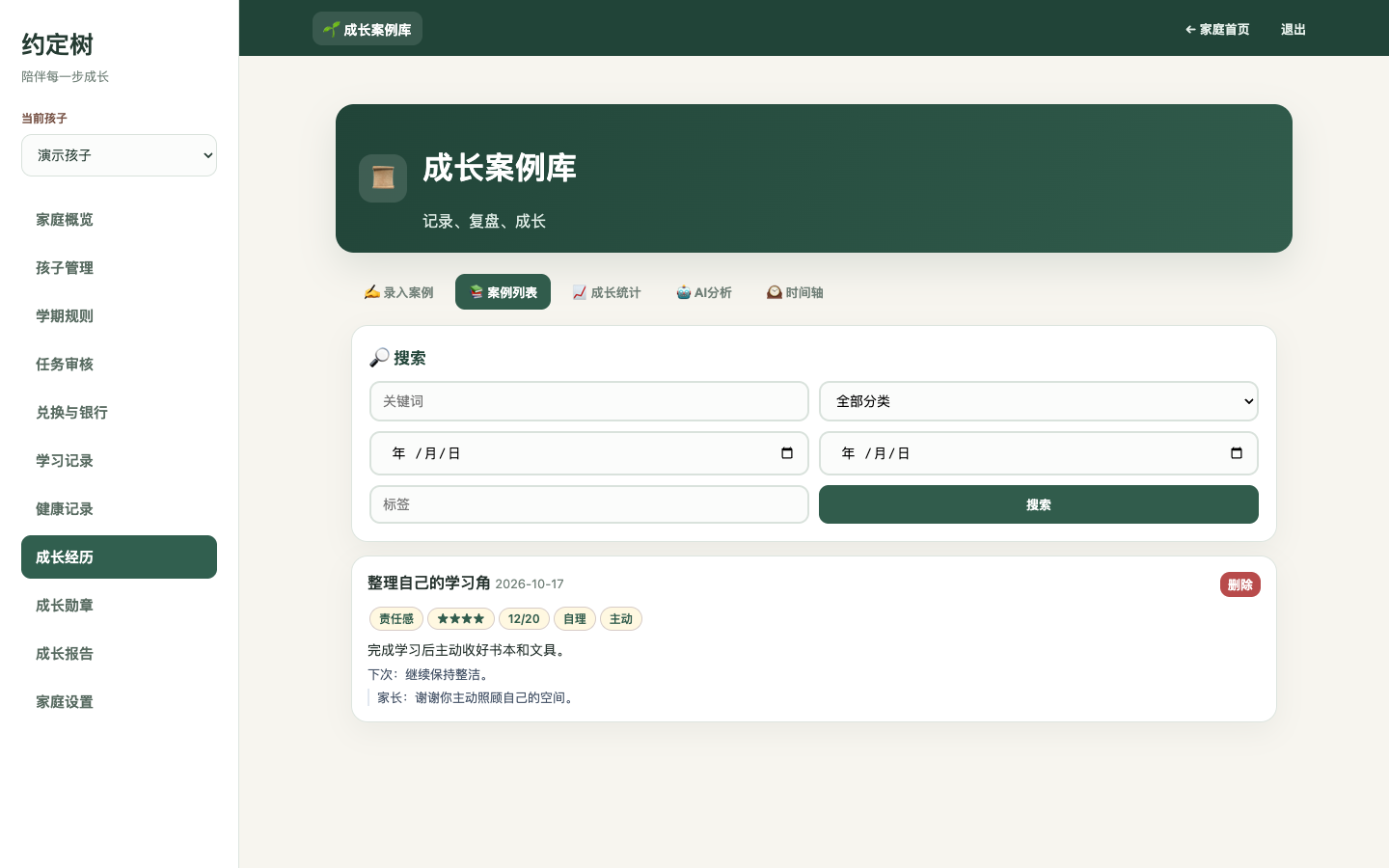The width and height of the screenshot is (1389, 868).
Task: Open 家庭概览 in the sidebar
Action: coord(119,220)
